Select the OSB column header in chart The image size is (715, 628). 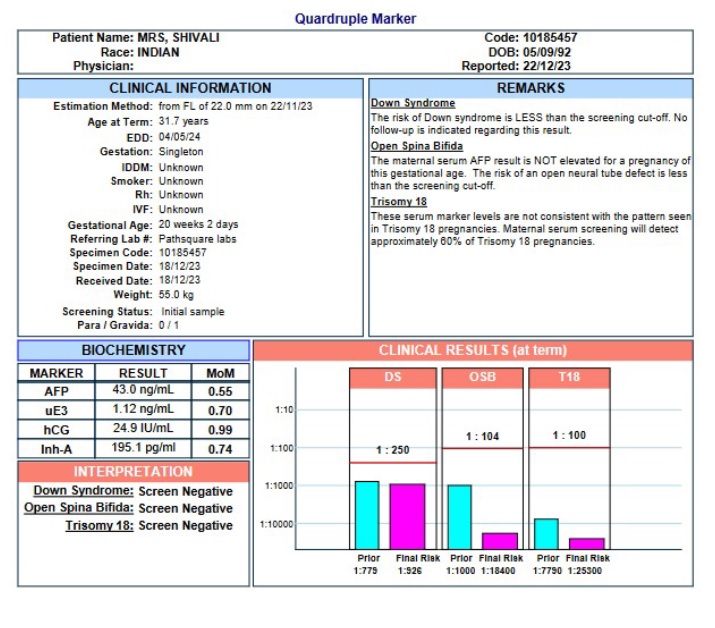[x=482, y=377]
